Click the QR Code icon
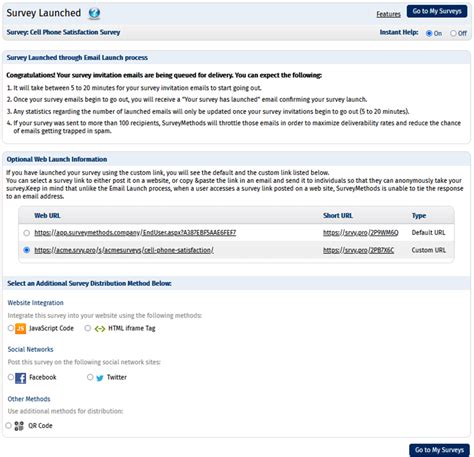This screenshot has height=457, width=474. [19, 426]
